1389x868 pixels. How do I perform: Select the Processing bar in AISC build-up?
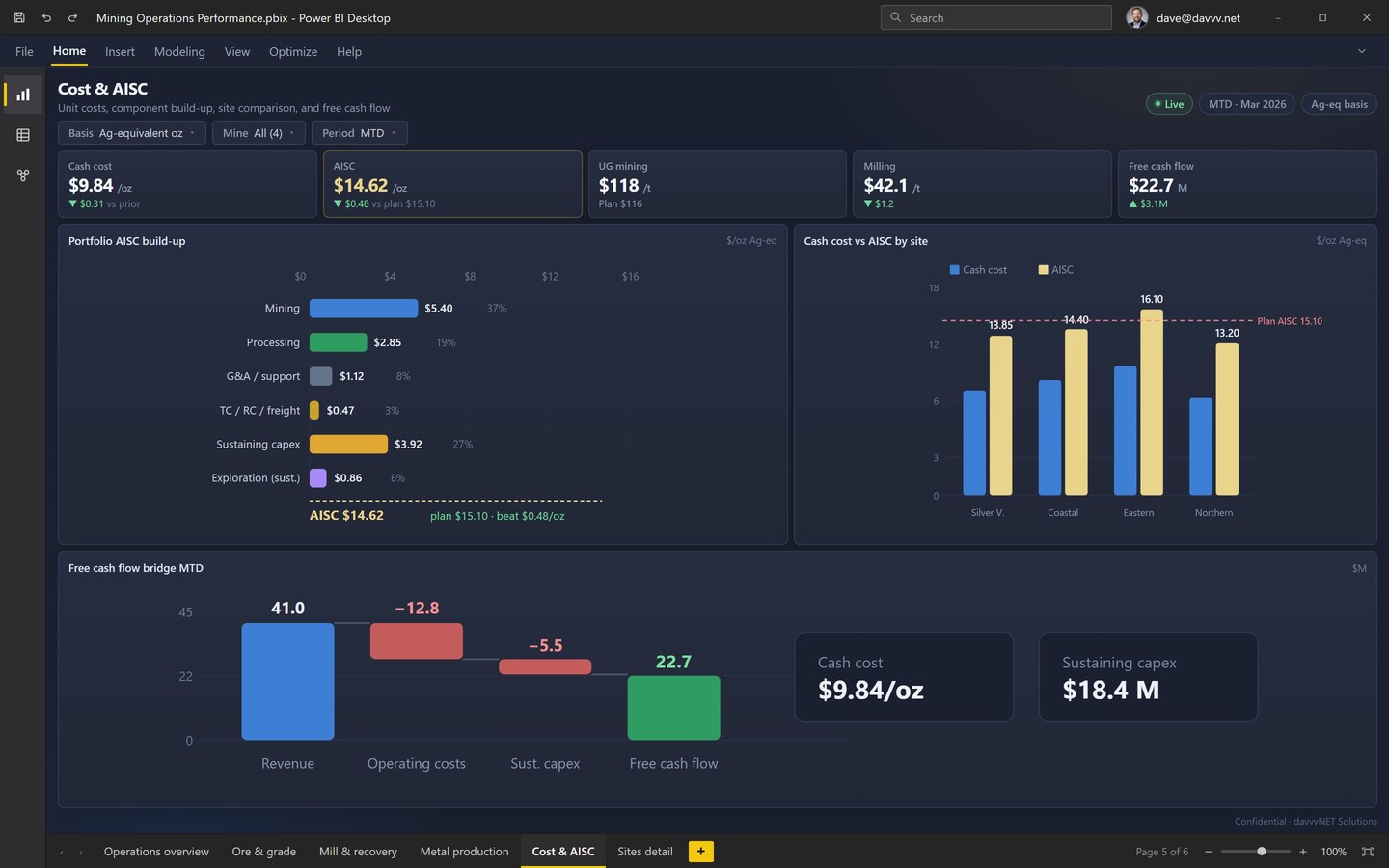[338, 342]
